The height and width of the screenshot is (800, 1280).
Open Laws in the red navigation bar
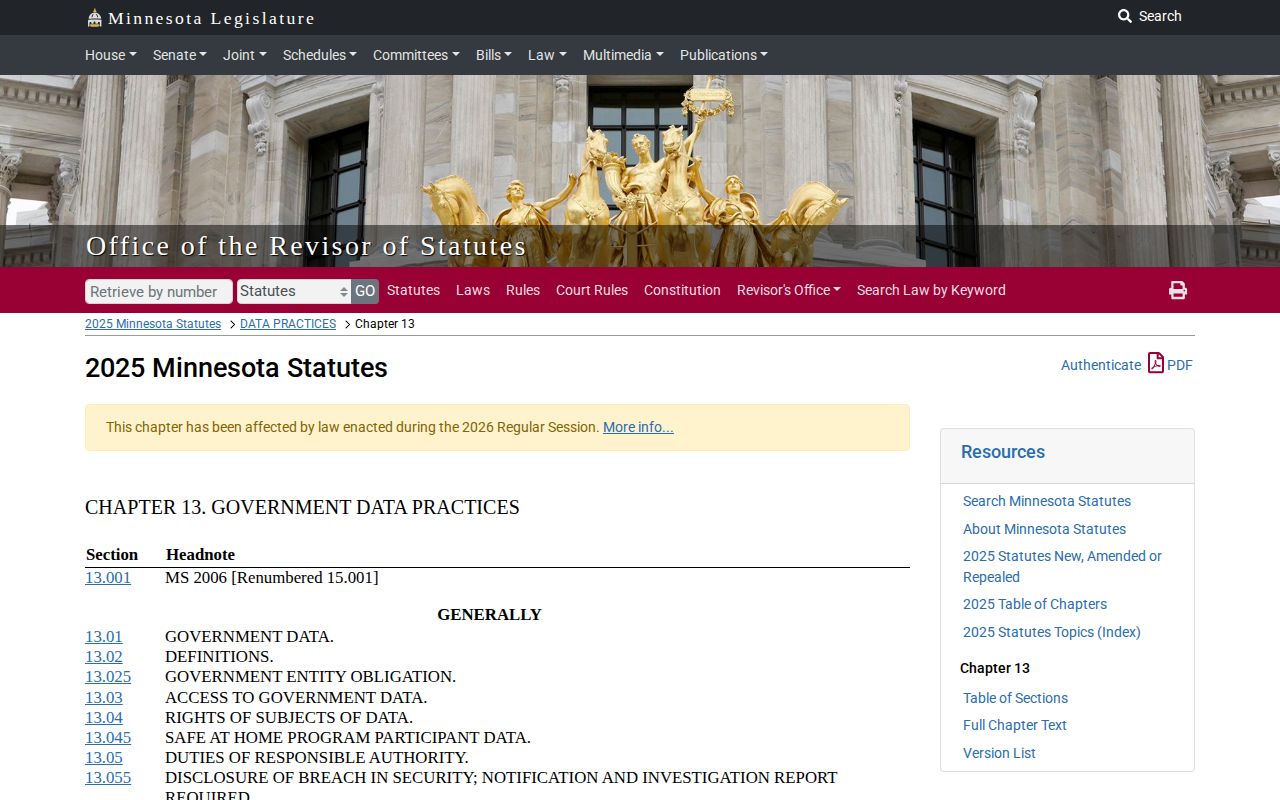[473, 290]
